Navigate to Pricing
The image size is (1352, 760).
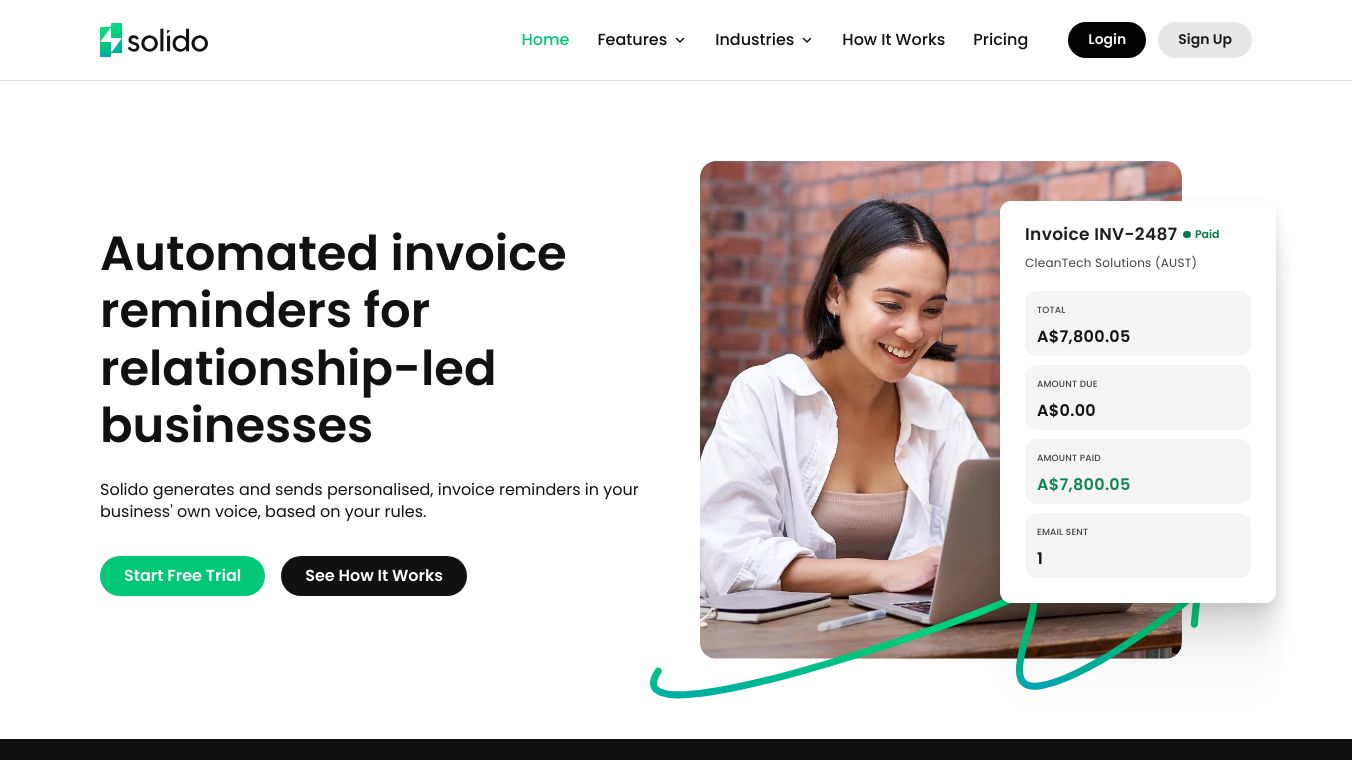1000,40
